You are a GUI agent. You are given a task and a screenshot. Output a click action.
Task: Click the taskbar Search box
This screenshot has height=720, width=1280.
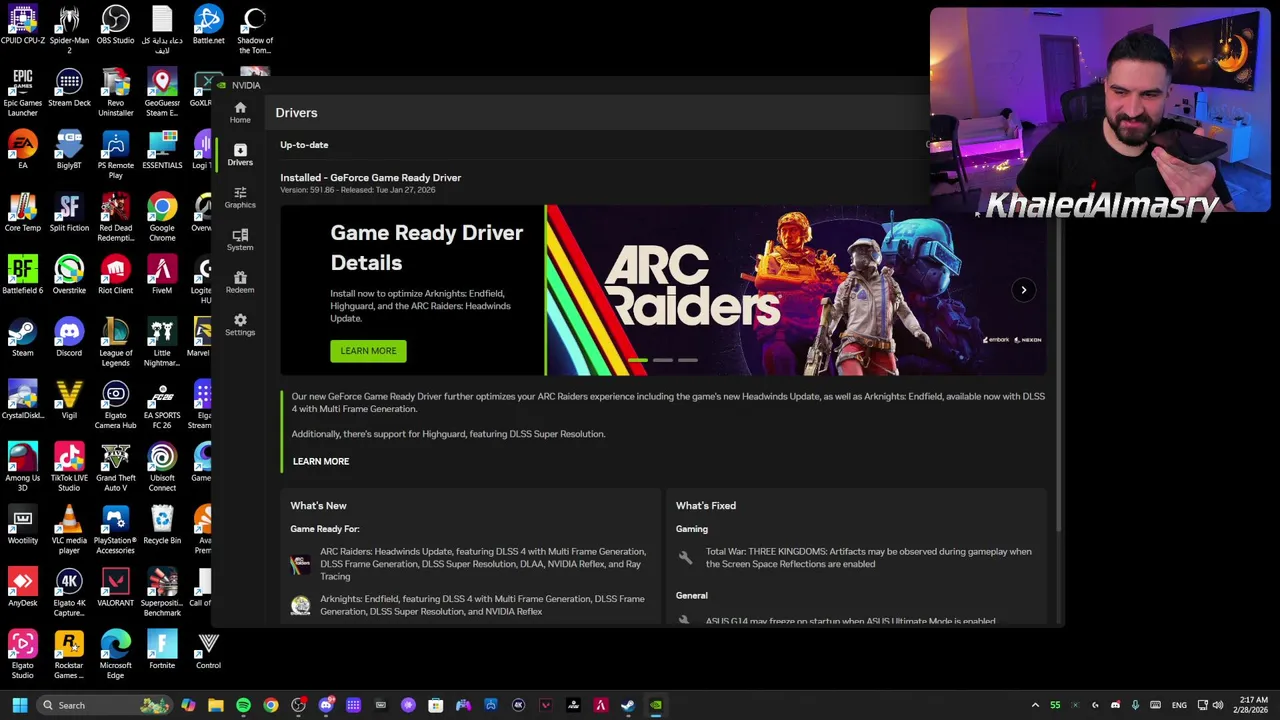click(104, 705)
